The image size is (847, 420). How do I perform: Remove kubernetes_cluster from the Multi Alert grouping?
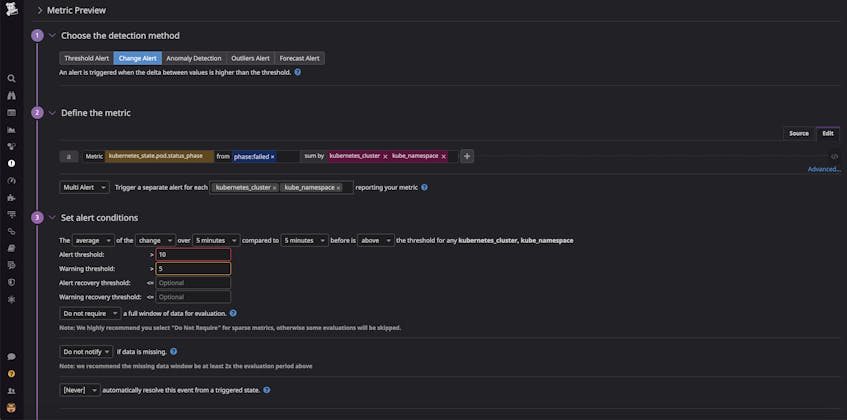[274, 188]
